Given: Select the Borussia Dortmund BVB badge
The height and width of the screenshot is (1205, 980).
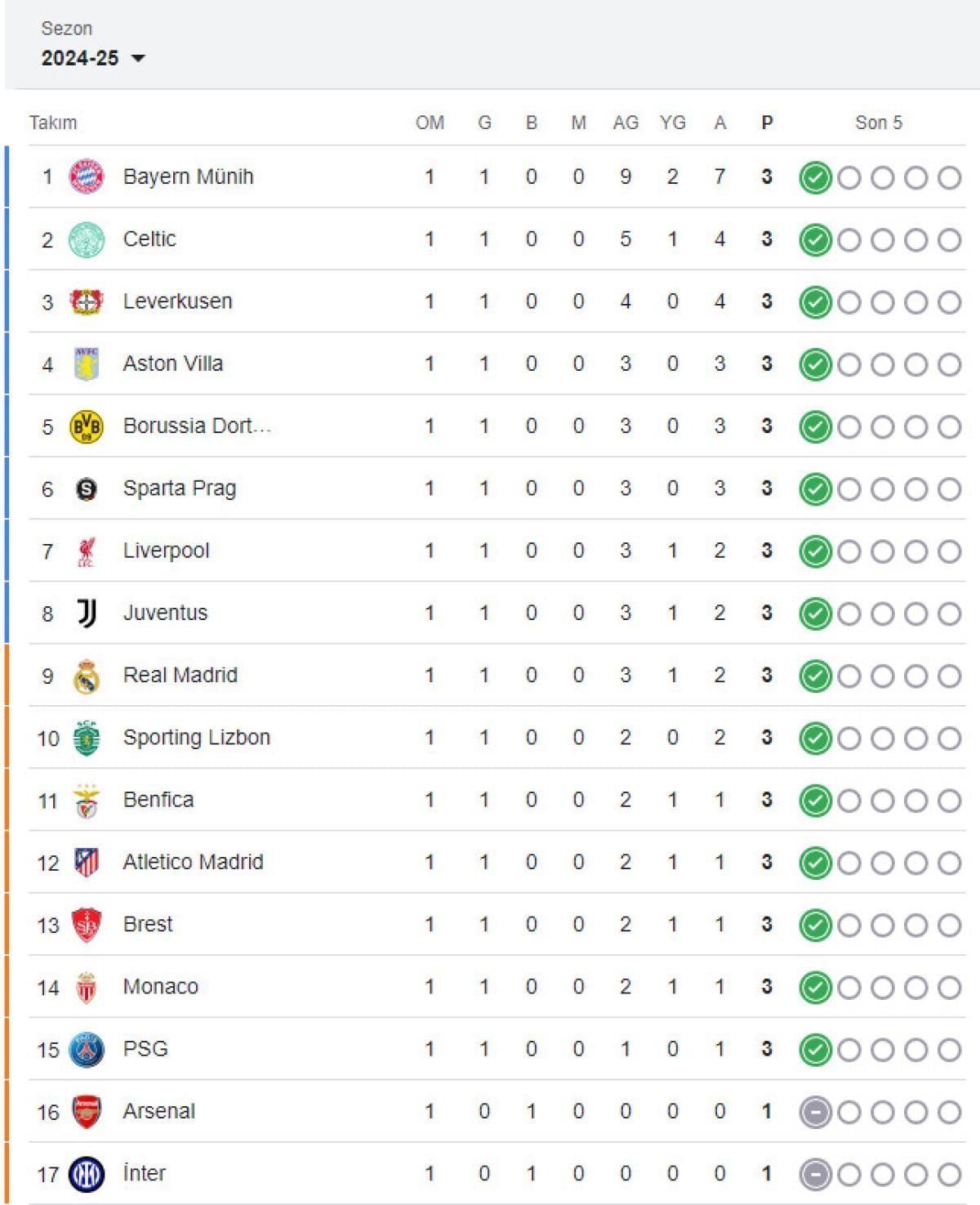Looking at the screenshot, I should pyautogui.click(x=87, y=426).
